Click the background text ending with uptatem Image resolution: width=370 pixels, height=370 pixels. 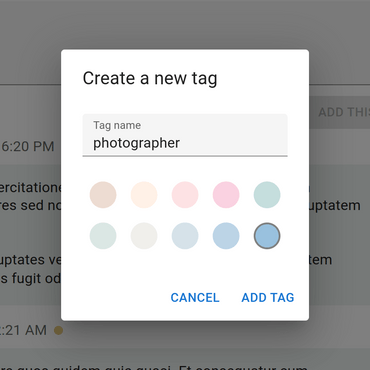334,205
